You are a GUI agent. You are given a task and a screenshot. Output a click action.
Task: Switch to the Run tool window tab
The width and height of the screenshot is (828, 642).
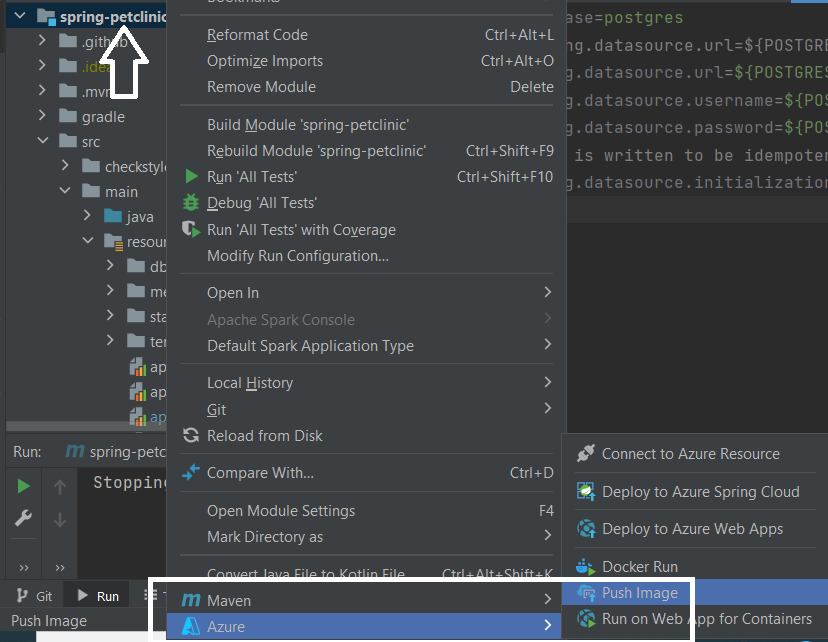click(98, 596)
